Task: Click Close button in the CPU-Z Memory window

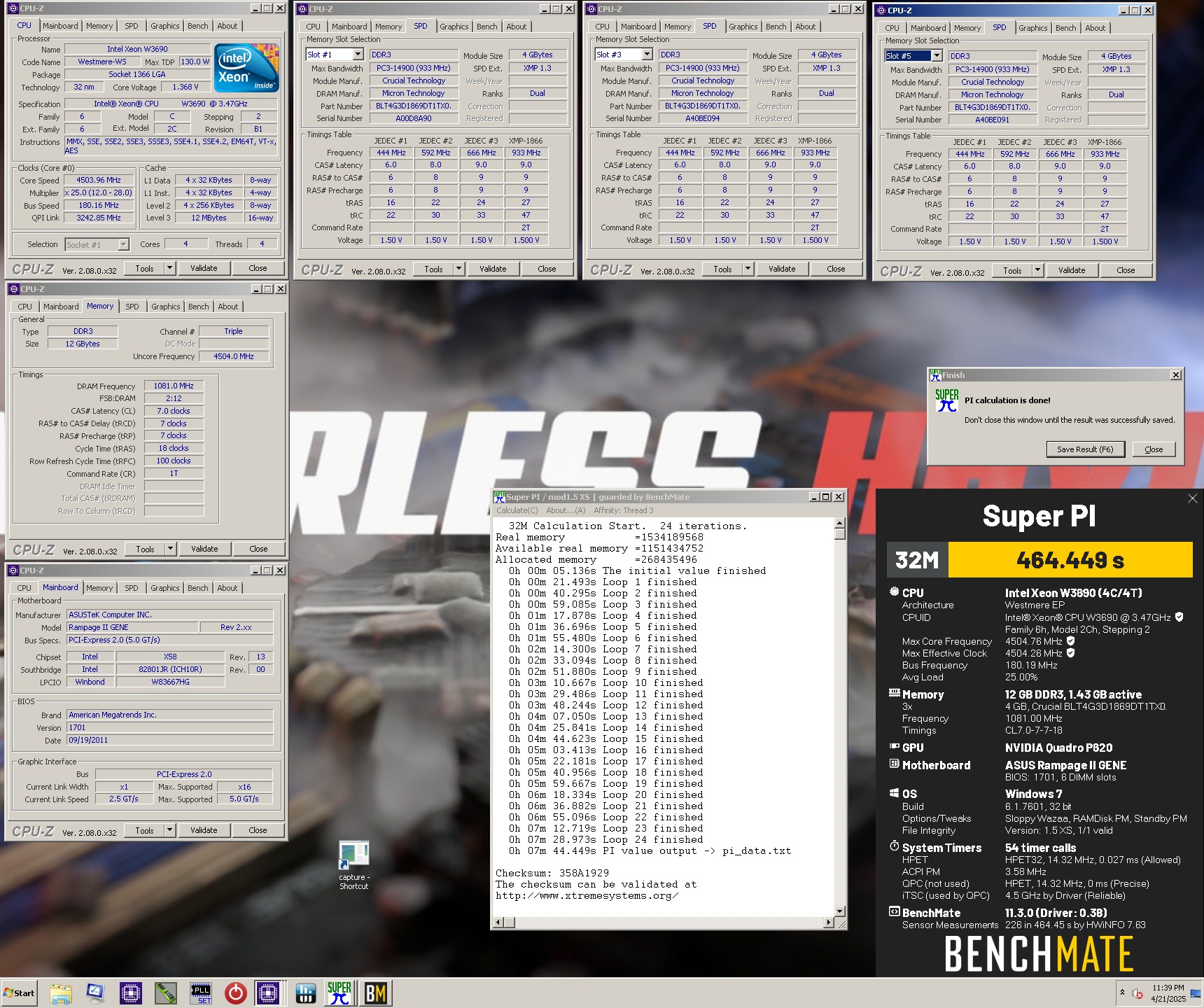Action: tap(258, 549)
